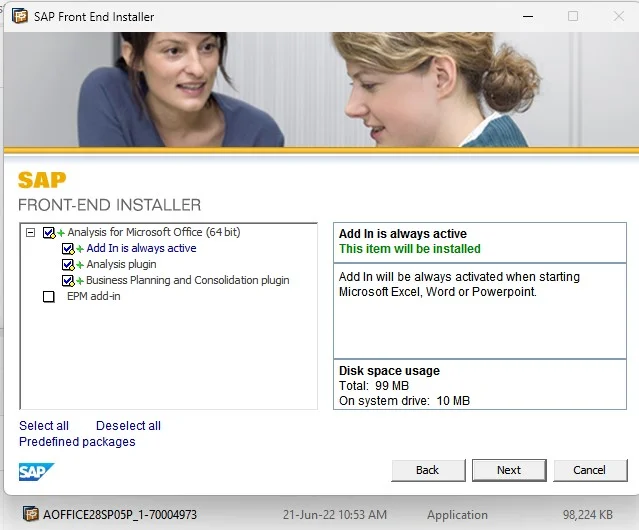
Task: Select the Analysis for Microsoft Office (64 bit) row
Action: coord(154,232)
